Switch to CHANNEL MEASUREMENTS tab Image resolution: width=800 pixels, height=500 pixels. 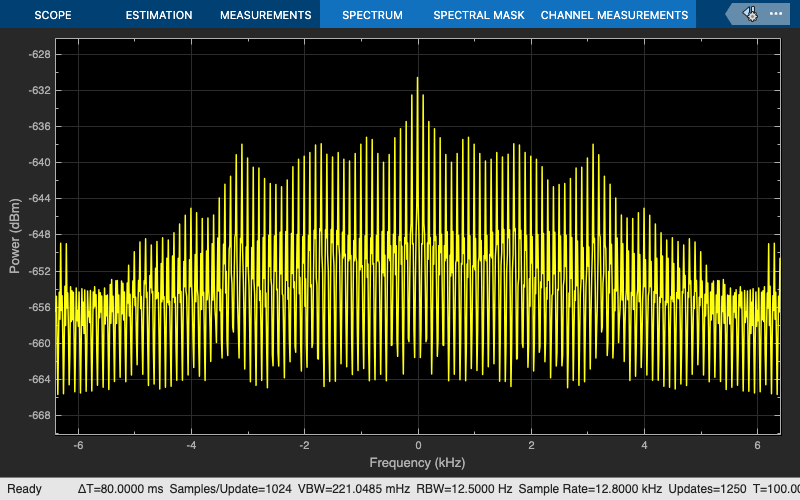(x=614, y=15)
